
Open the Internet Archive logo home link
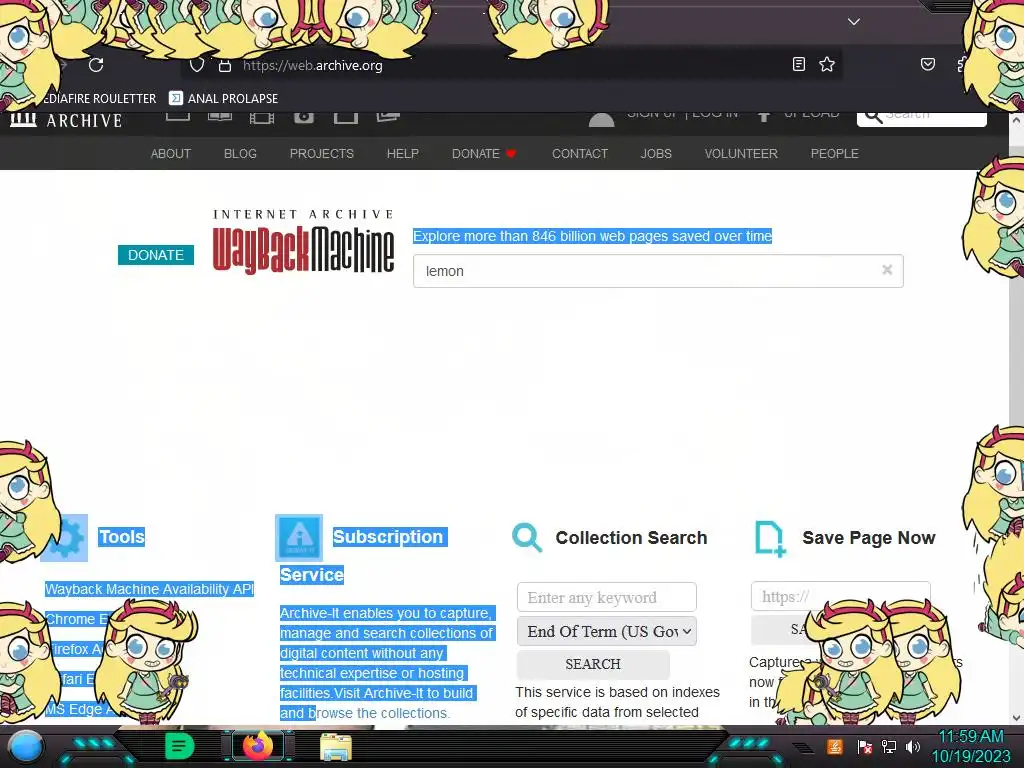pyautogui.click(x=66, y=120)
